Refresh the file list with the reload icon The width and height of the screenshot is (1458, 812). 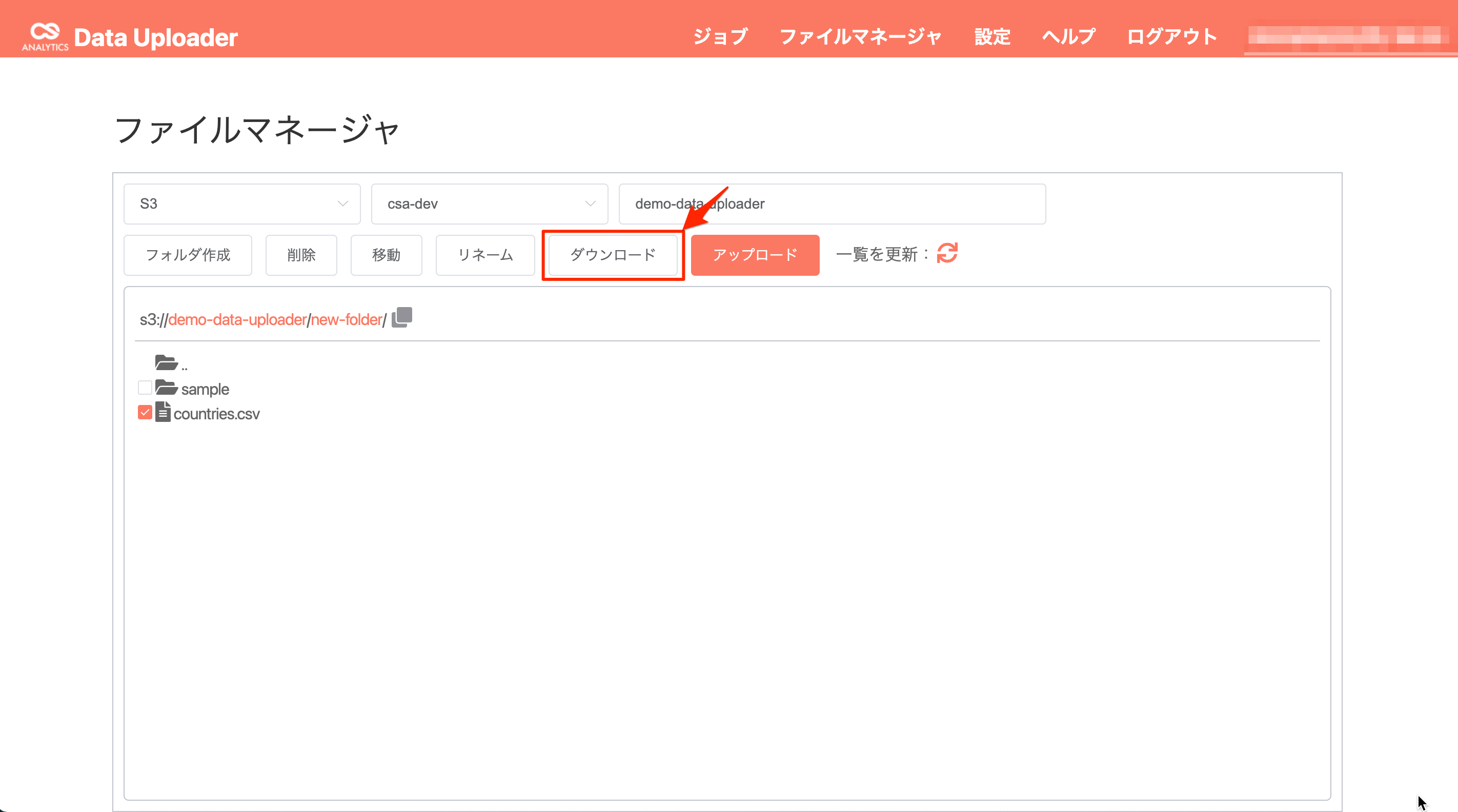947,254
